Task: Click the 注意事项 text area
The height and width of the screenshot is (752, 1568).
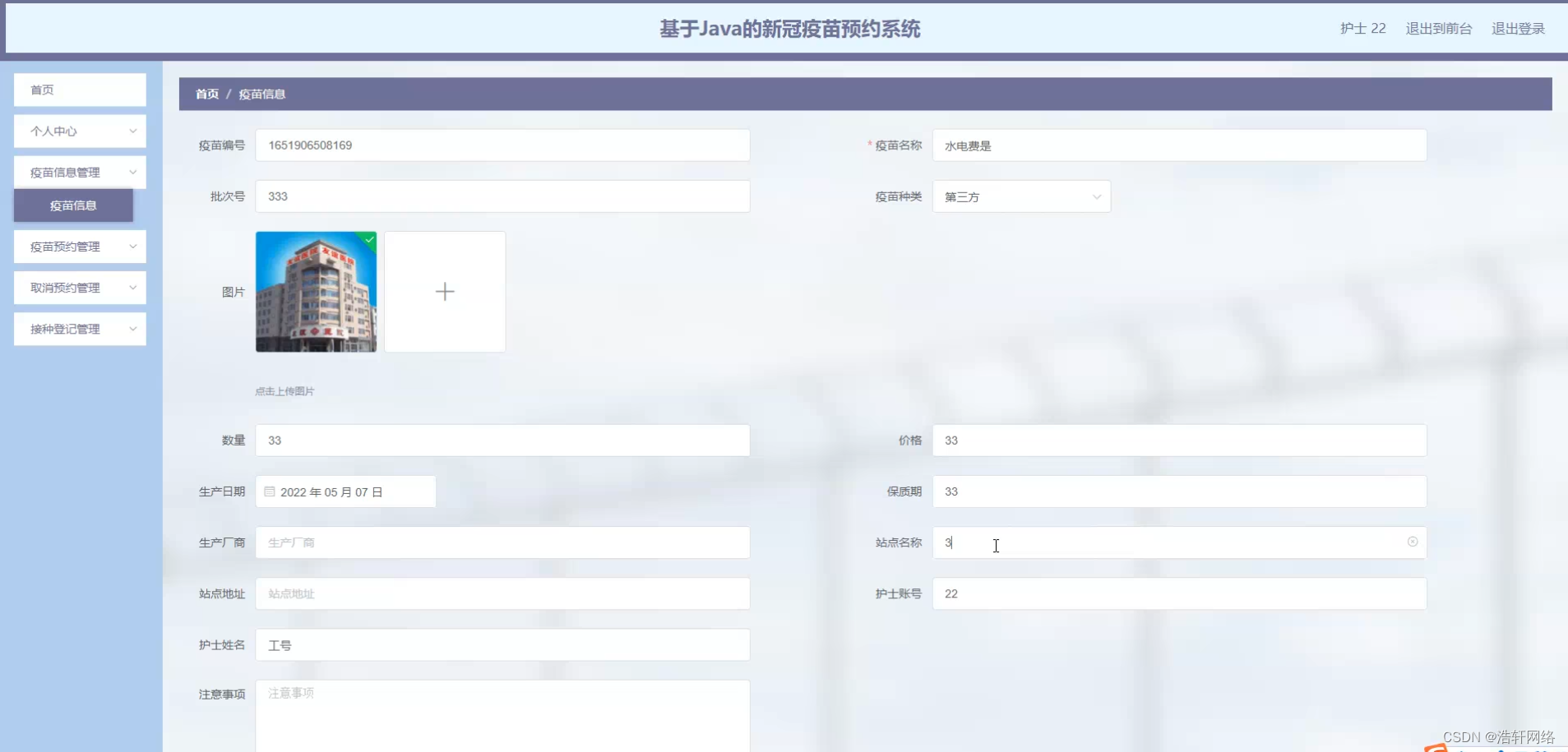Action: click(x=503, y=715)
